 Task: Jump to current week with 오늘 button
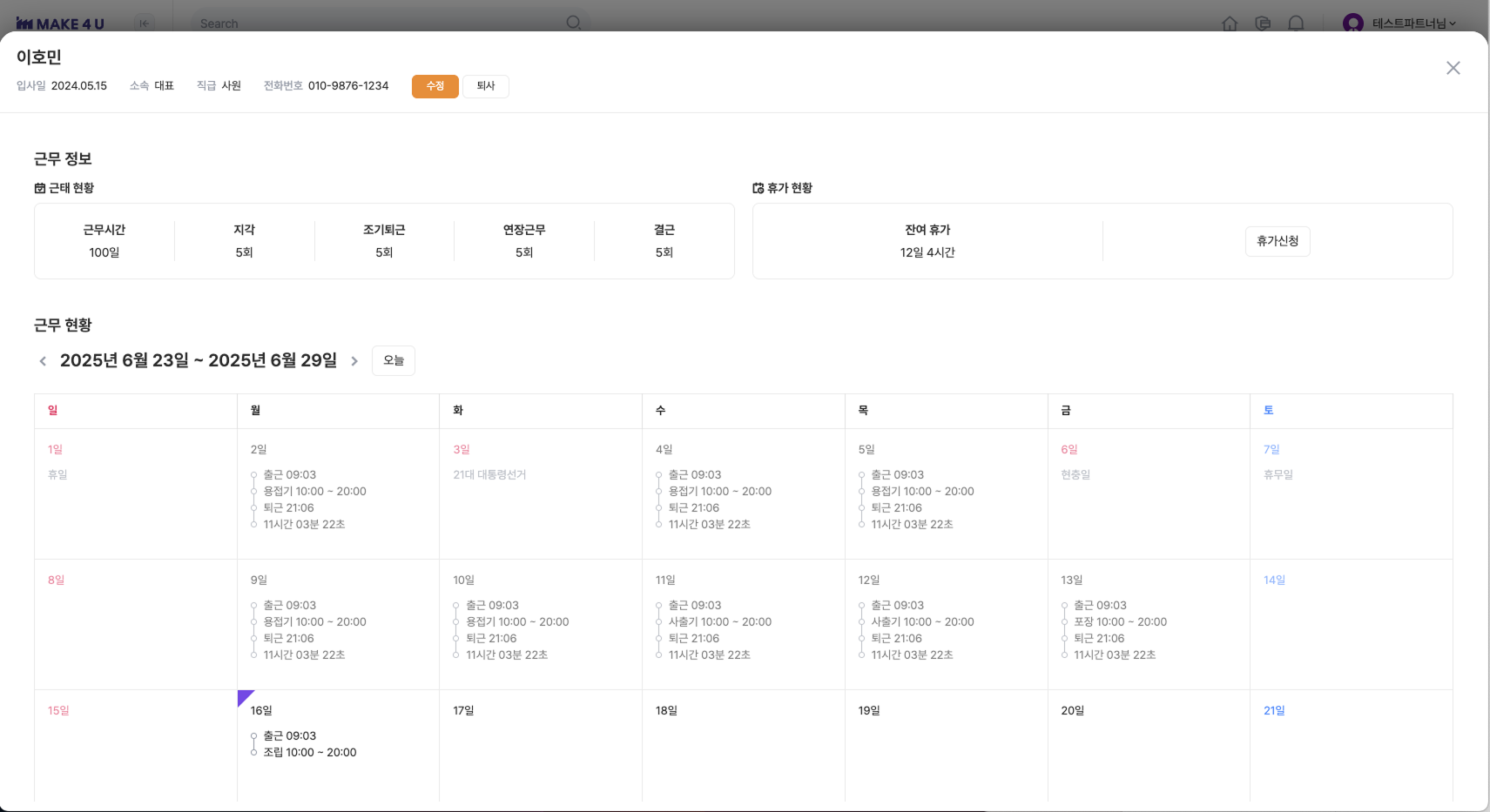[394, 360]
